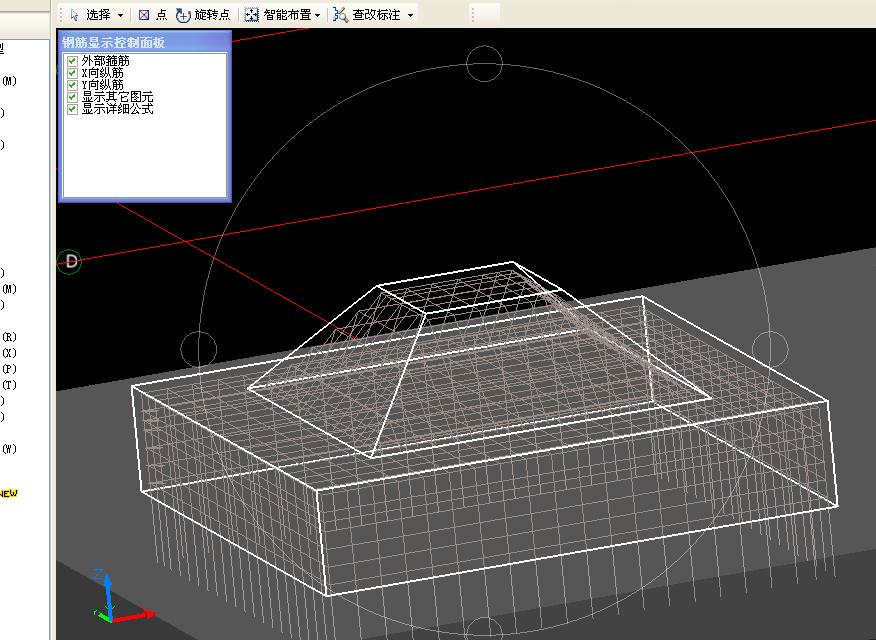Click the toolbar grip handle before 选择
876x640 pixels.
coord(61,15)
